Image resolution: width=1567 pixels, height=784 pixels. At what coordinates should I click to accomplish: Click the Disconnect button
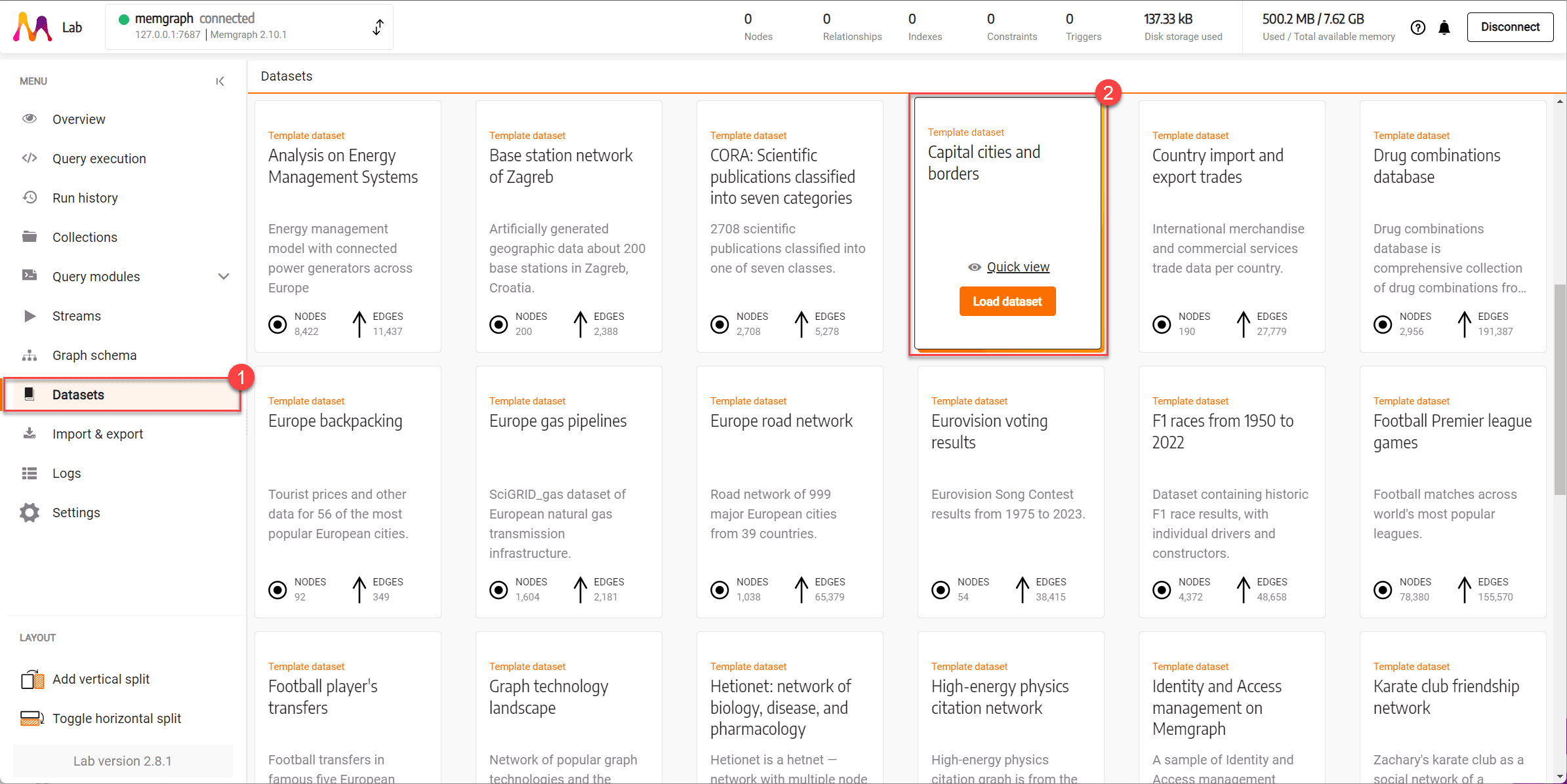click(x=1510, y=27)
